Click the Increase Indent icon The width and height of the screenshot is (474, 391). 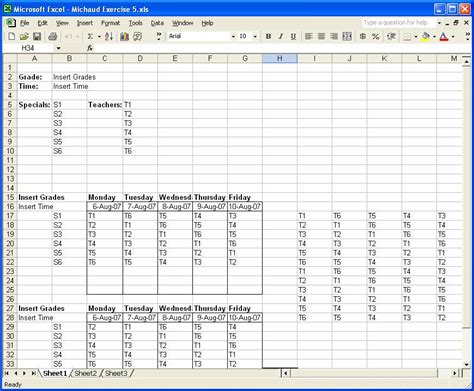pyautogui.click(x=392, y=36)
